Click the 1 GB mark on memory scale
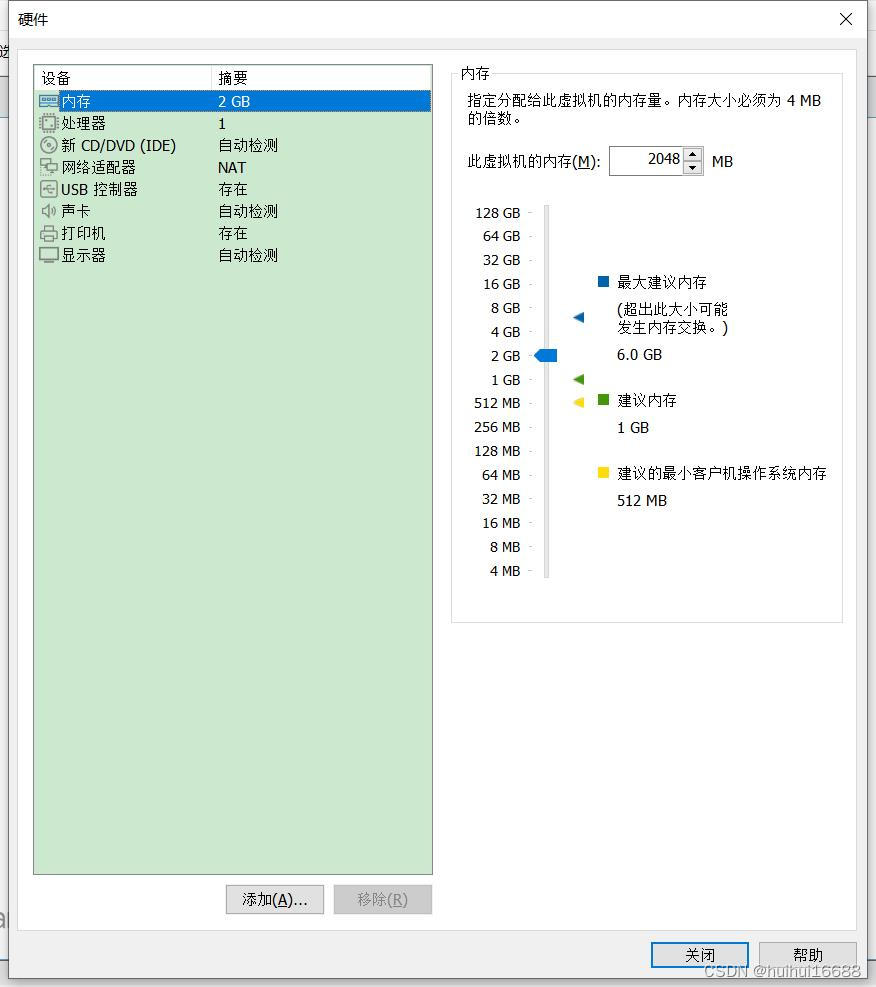The image size is (876, 987). pyautogui.click(x=505, y=380)
